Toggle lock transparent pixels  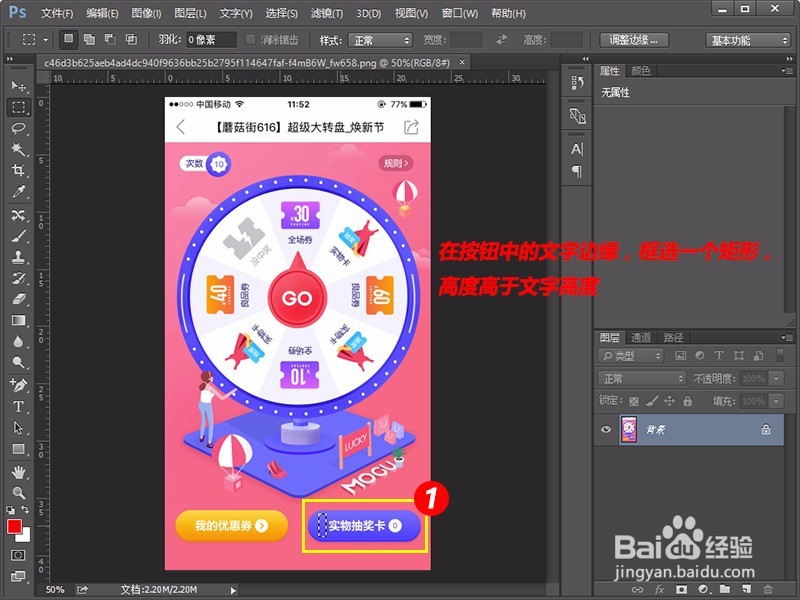[634, 402]
